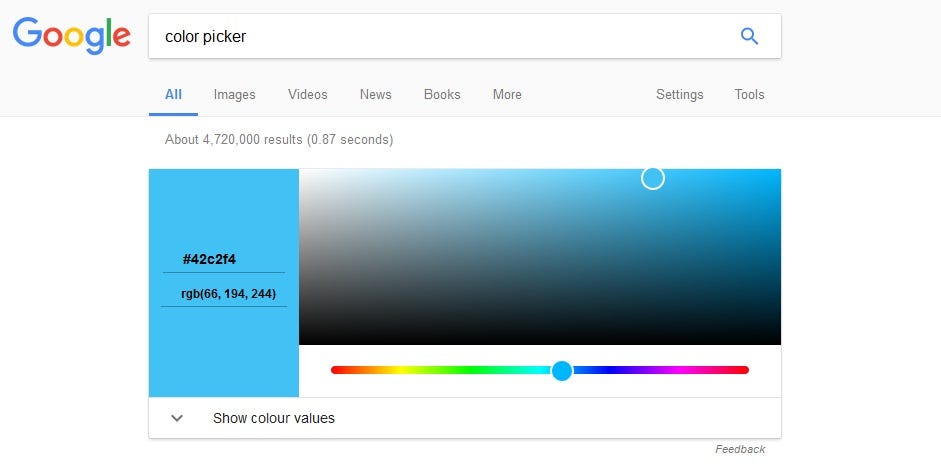Click the blue search magnifier icon
Image resolution: width=941 pixels, height=465 pixels.
749,37
